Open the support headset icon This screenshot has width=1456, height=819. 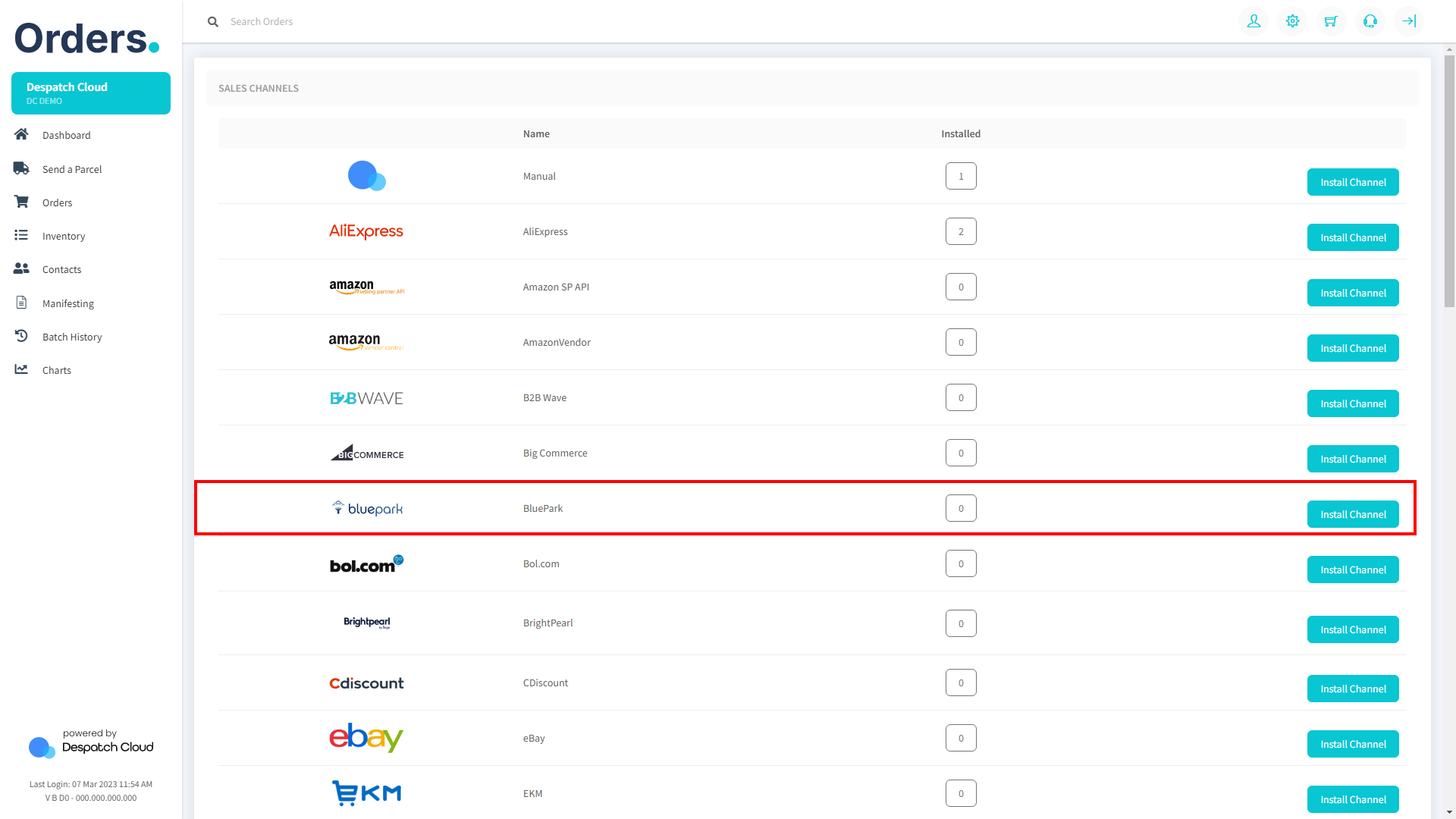tap(1370, 21)
